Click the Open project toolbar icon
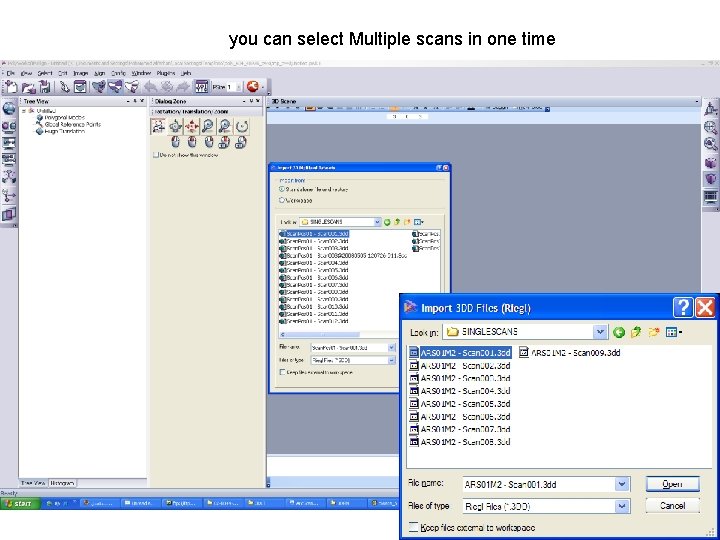Screen dimensions: 720x540 (28, 86)
